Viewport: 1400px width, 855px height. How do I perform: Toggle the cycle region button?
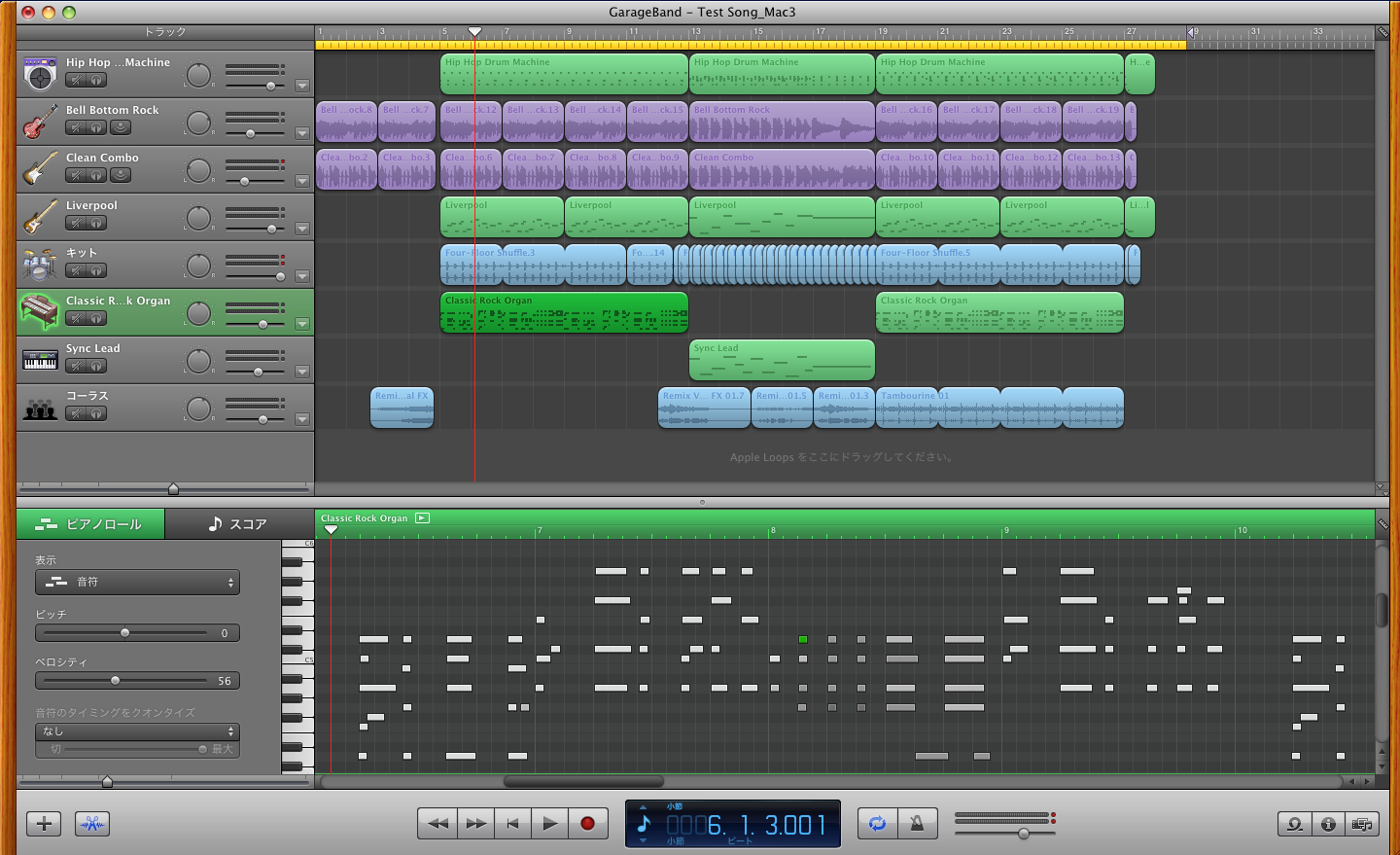(877, 823)
